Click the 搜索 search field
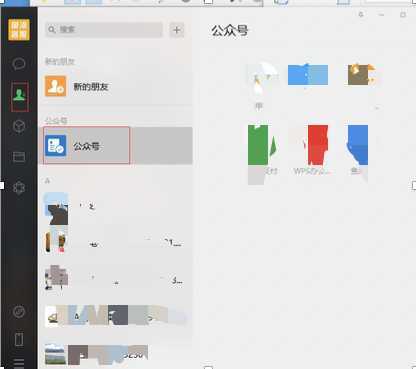The width and height of the screenshot is (416, 369). (x=104, y=30)
